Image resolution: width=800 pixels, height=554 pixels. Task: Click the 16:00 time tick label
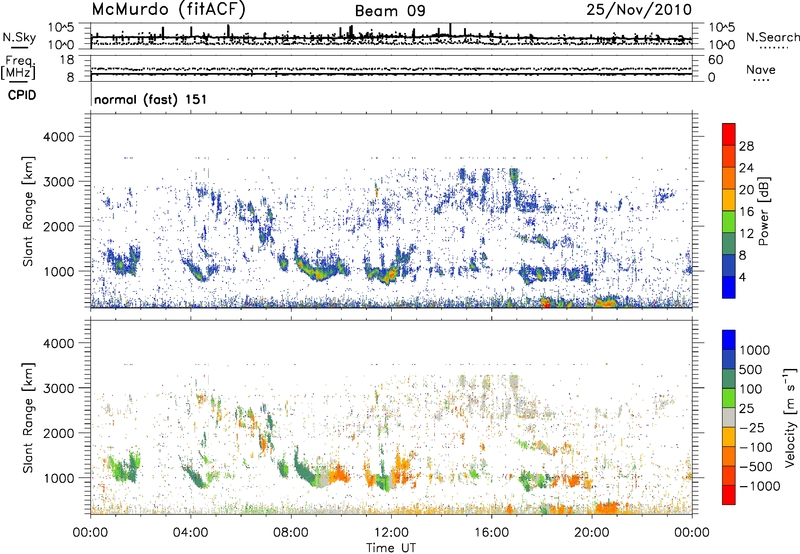pyautogui.click(x=491, y=533)
